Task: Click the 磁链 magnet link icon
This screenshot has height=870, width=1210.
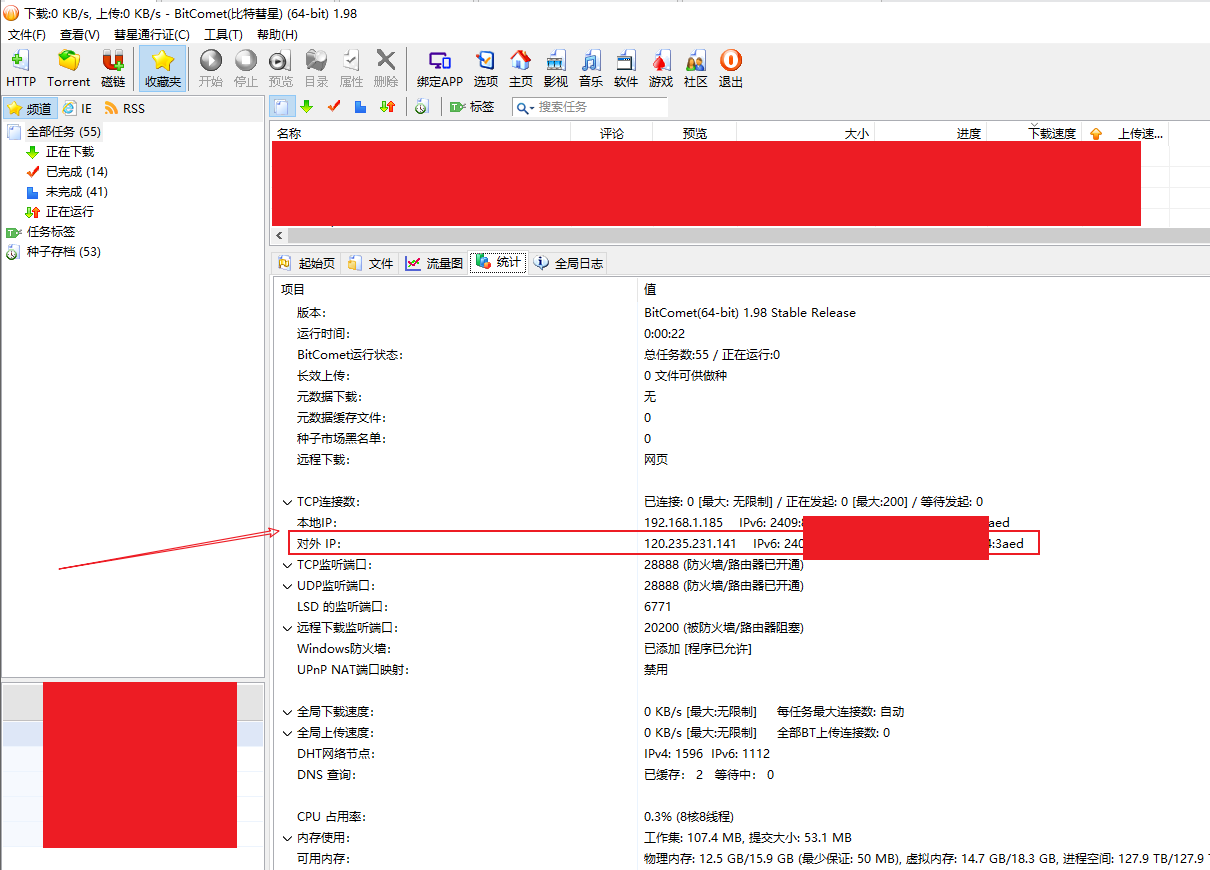Action: [113, 68]
